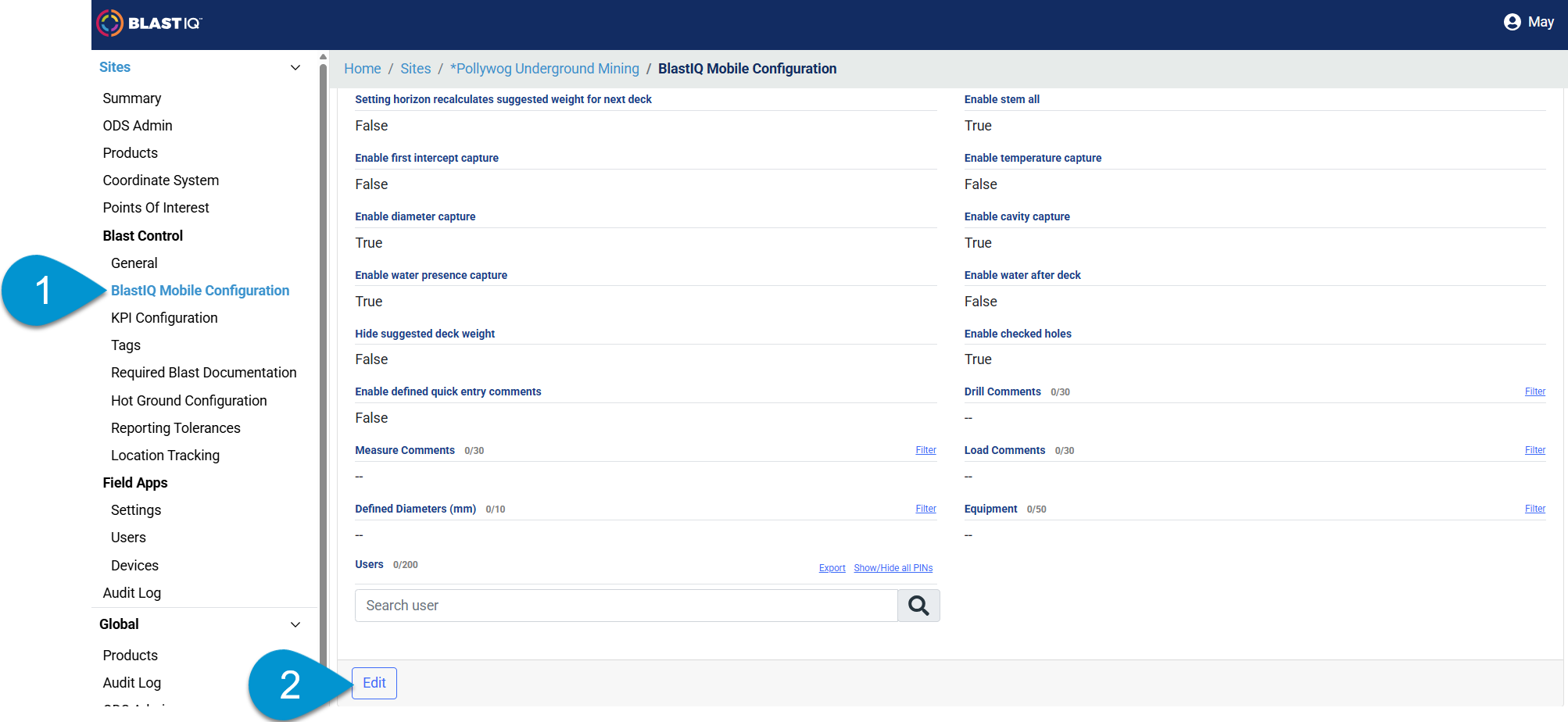Click the Enable water after deck label

click(1022, 275)
